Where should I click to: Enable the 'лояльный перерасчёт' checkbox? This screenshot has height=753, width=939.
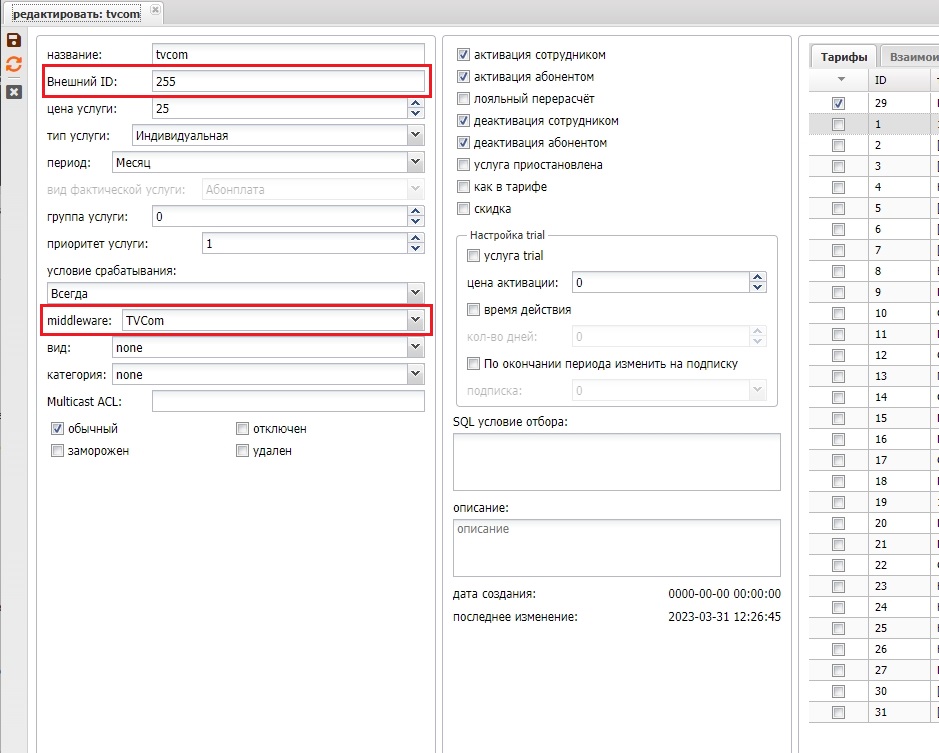[x=463, y=99]
